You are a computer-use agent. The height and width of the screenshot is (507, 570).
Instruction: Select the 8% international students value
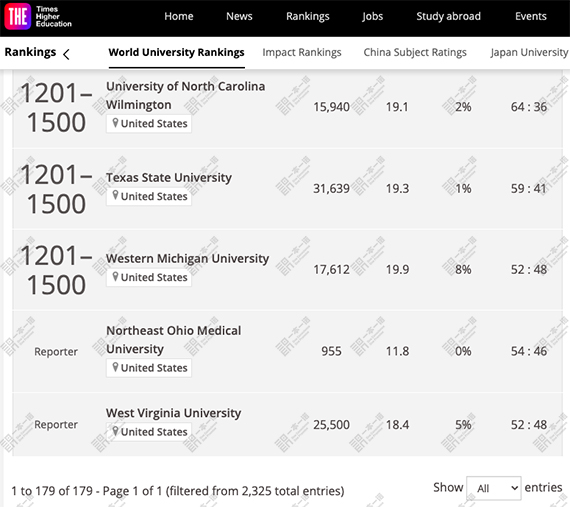tap(463, 269)
